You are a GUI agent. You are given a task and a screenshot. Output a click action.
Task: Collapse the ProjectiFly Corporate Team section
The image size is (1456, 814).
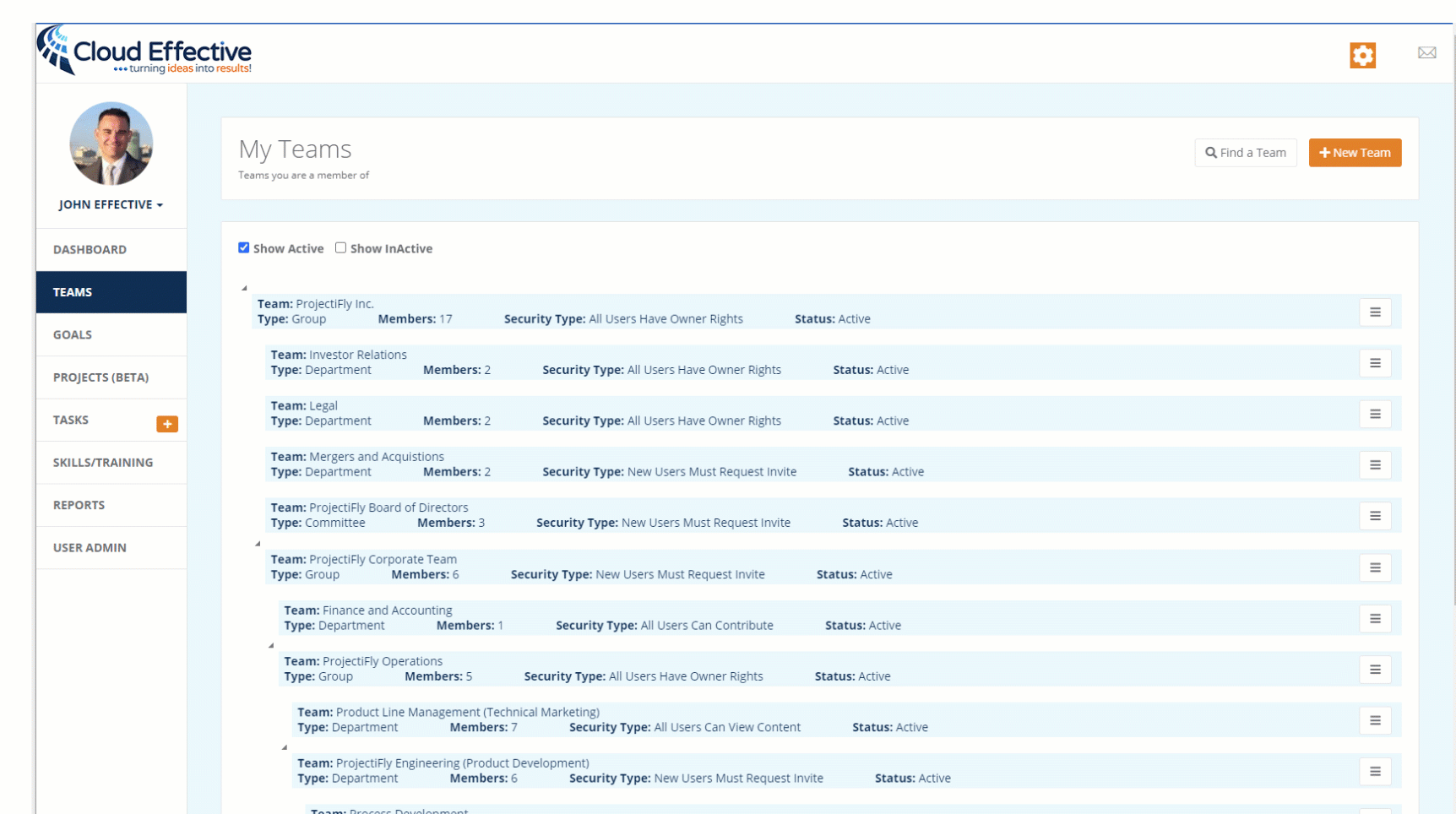(258, 544)
